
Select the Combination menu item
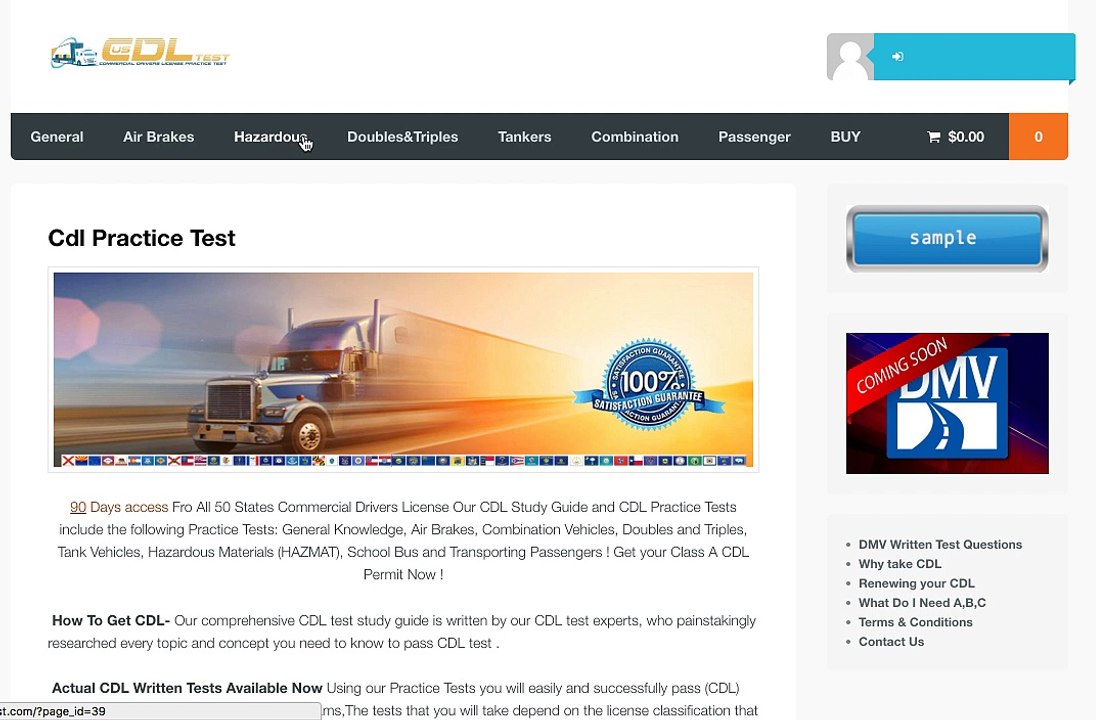[x=635, y=137]
